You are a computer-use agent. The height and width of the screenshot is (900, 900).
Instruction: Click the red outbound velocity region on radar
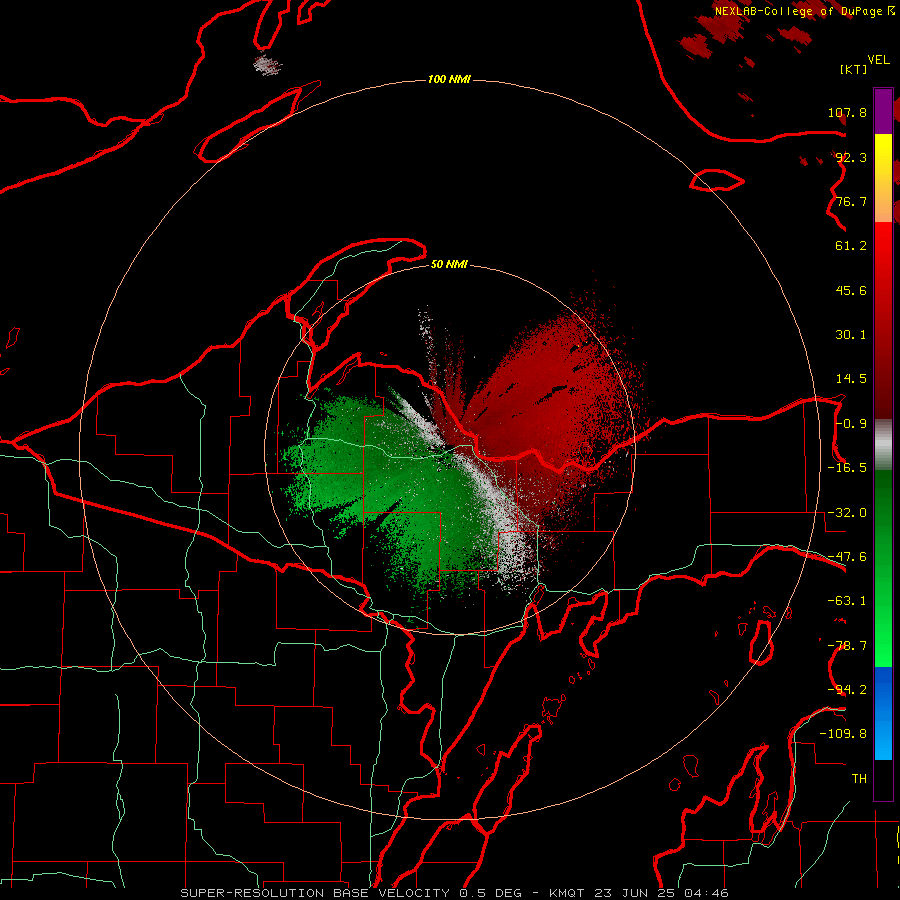click(545, 396)
